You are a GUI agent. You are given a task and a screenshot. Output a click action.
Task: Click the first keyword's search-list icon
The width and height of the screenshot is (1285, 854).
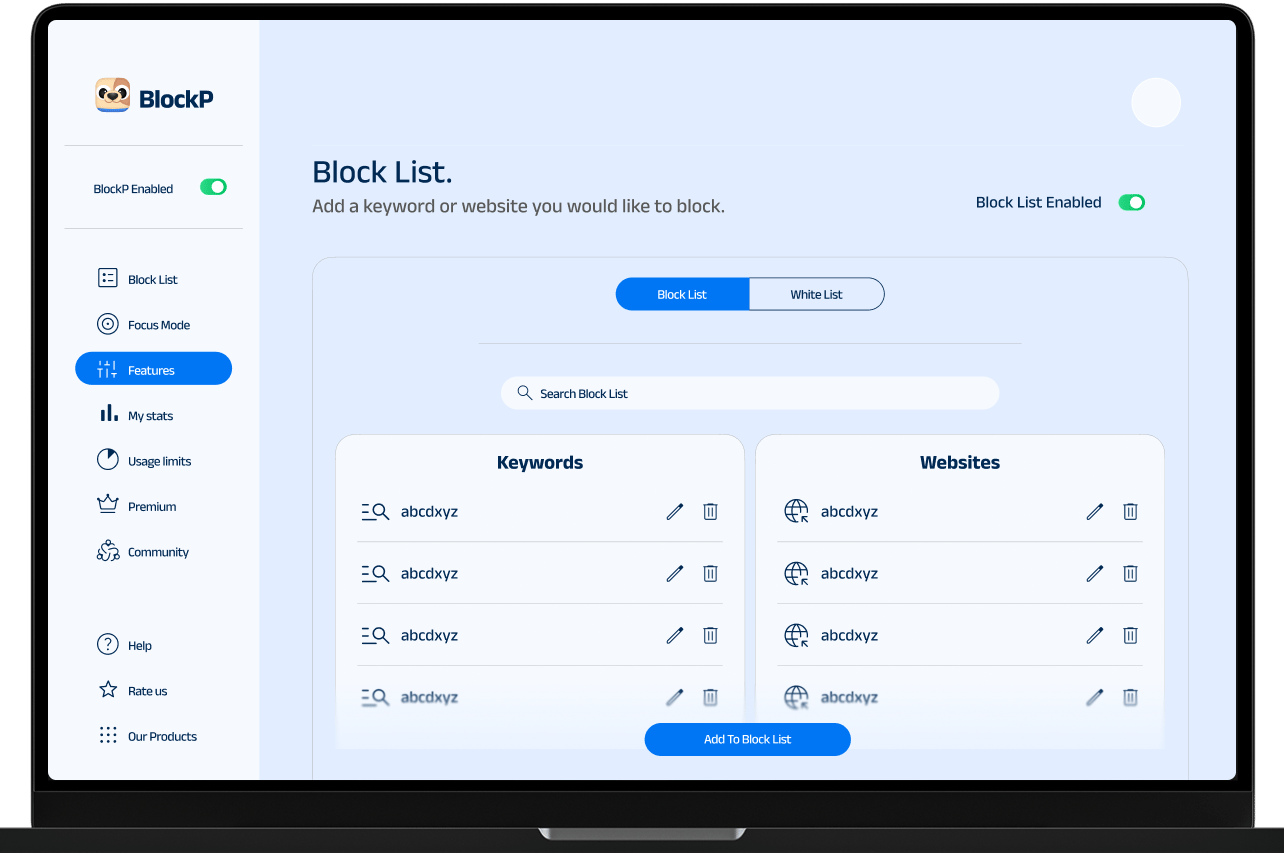click(375, 512)
